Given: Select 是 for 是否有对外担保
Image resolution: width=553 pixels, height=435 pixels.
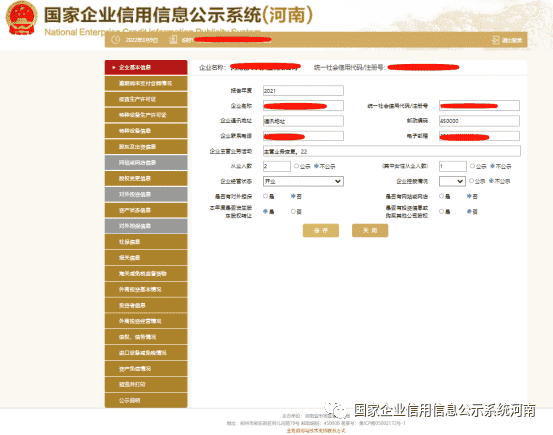Looking at the screenshot, I should tap(266, 196).
